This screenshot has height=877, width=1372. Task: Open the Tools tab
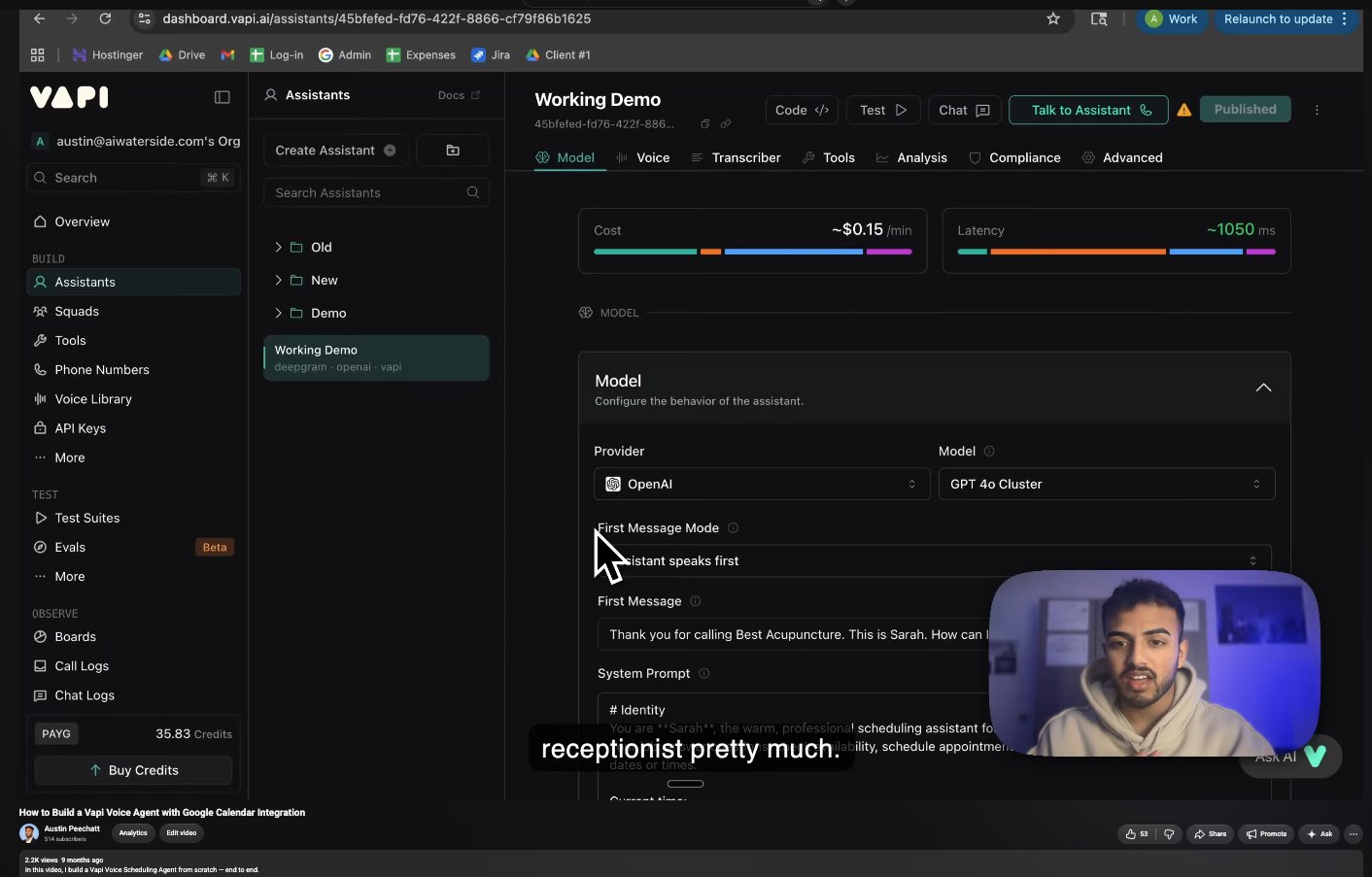(829, 157)
